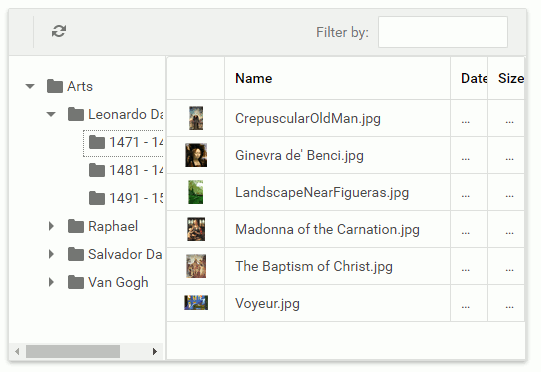Sort files by the Name column header
Viewport: 541px width, 372px height.
[337, 79]
